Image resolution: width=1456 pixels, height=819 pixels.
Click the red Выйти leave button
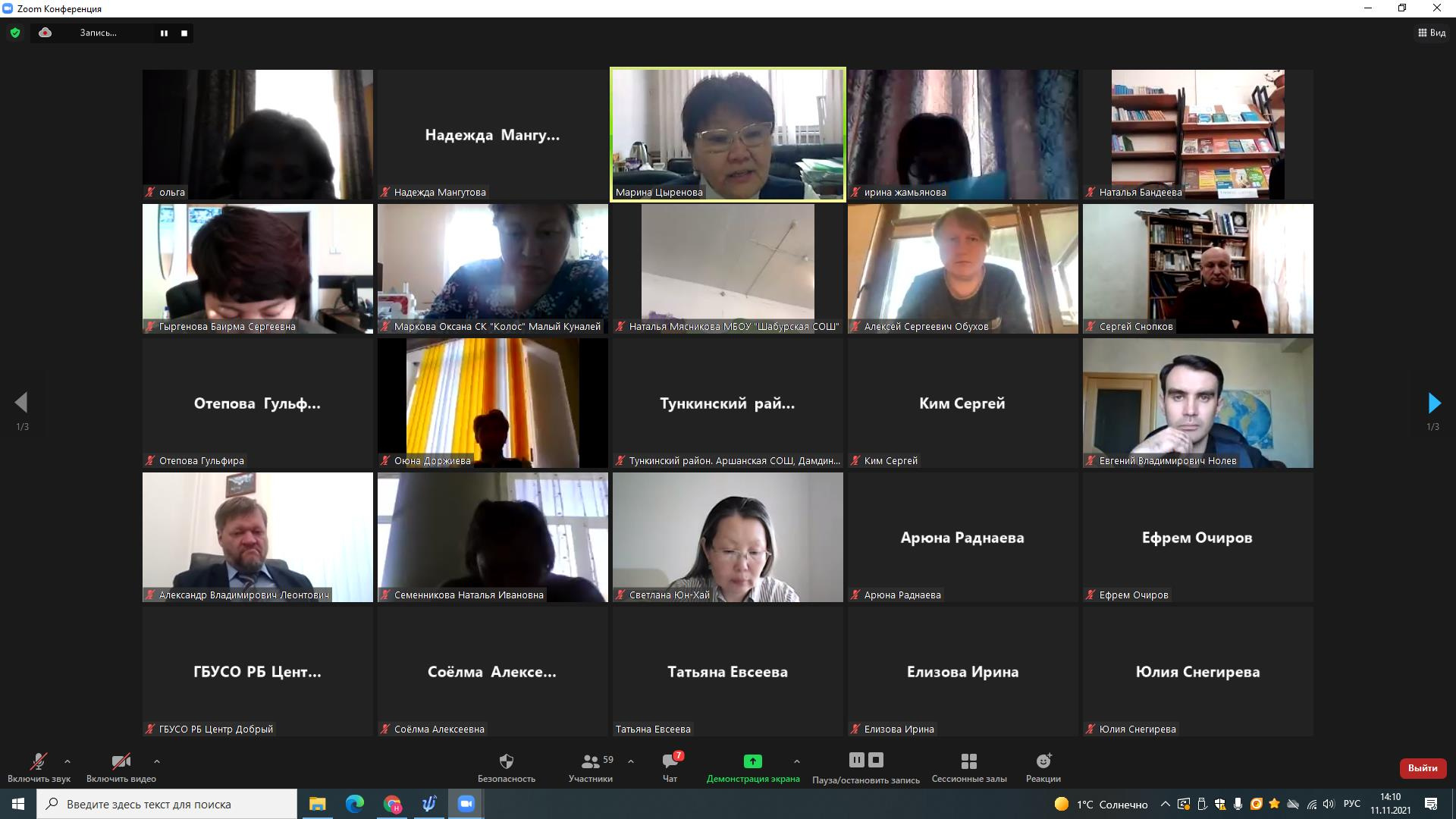pyautogui.click(x=1422, y=768)
